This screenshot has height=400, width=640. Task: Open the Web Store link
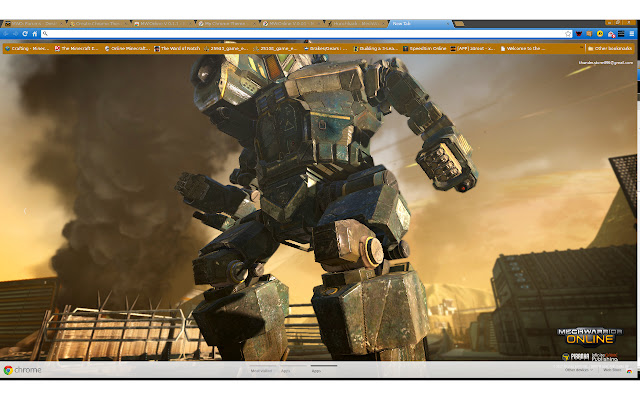[612, 370]
